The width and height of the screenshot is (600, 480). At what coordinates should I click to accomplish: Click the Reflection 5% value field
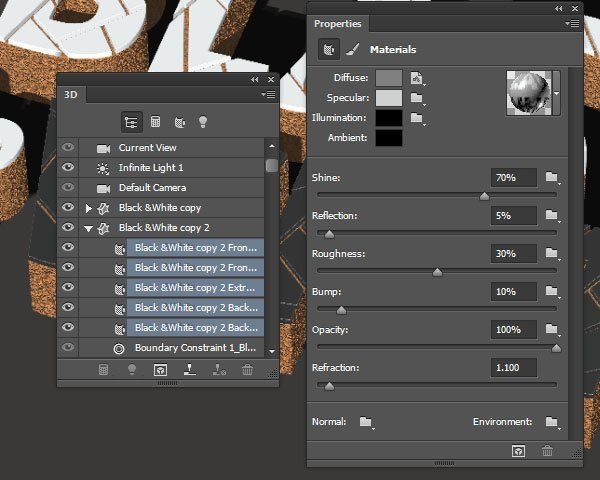coord(514,216)
